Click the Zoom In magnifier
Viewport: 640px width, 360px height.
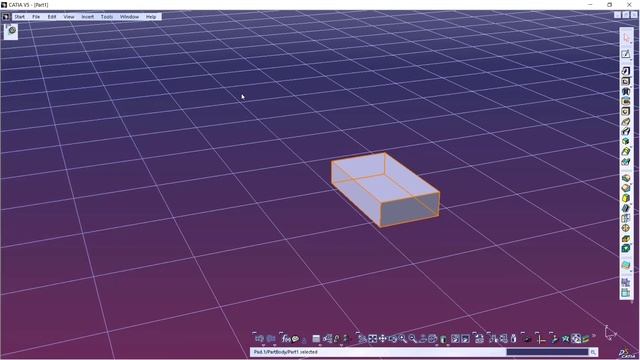pyautogui.click(x=402, y=339)
